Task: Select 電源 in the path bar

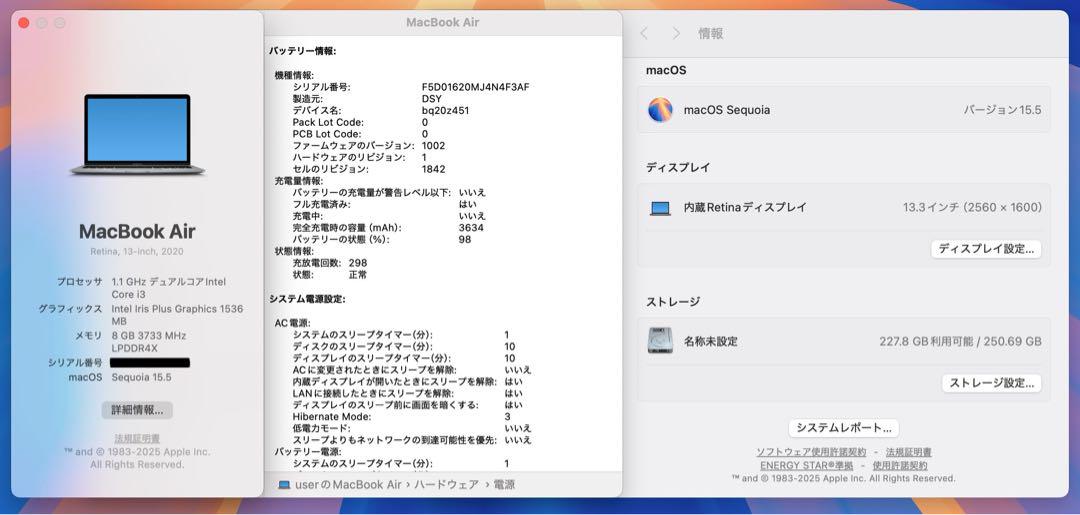Action: [x=504, y=485]
